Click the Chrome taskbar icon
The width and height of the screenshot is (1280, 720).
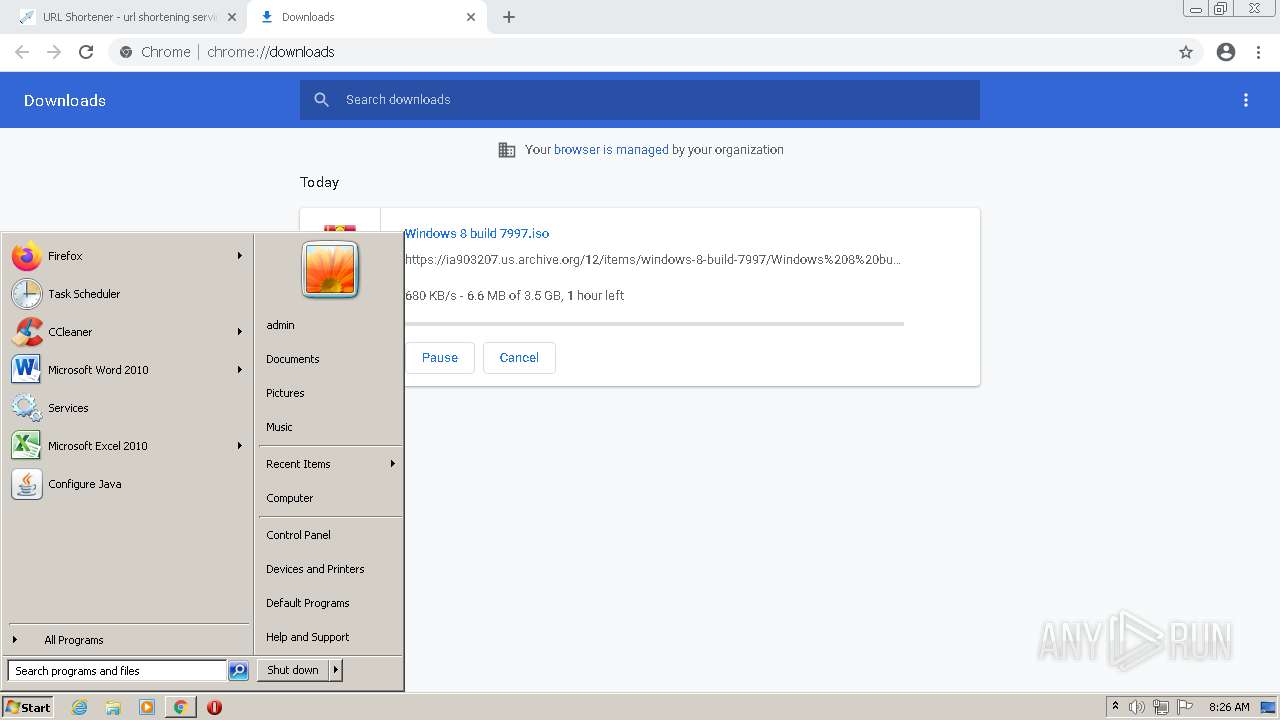[x=180, y=707]
